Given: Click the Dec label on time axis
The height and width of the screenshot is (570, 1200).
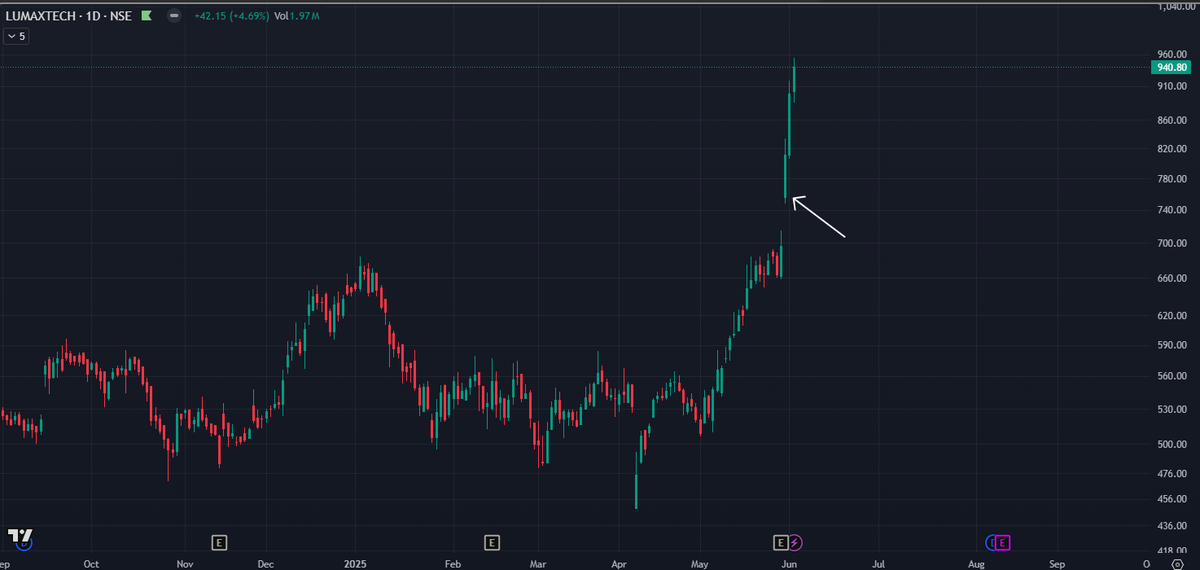Looking at the screenshot, I should pos(265,563).
